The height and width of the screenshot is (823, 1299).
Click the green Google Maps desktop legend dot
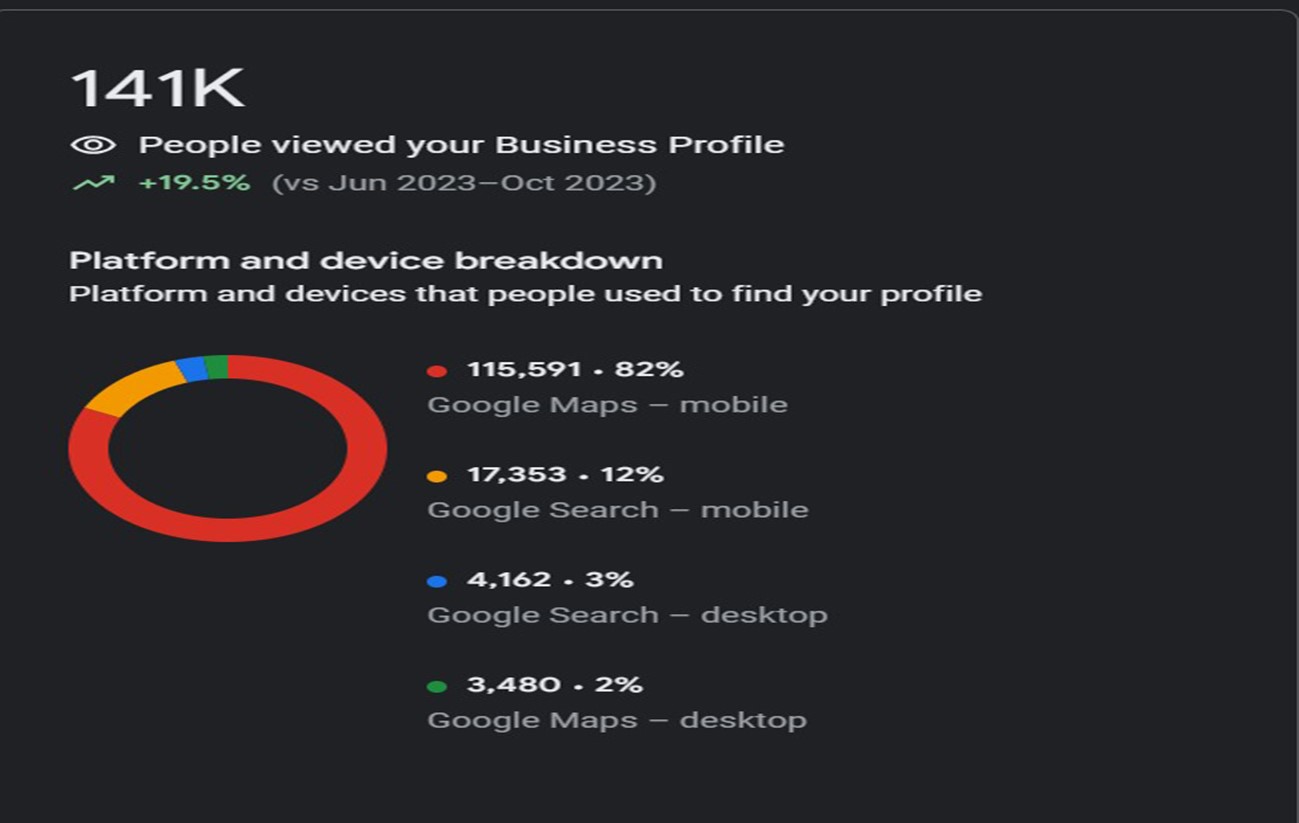click(436, 686)
